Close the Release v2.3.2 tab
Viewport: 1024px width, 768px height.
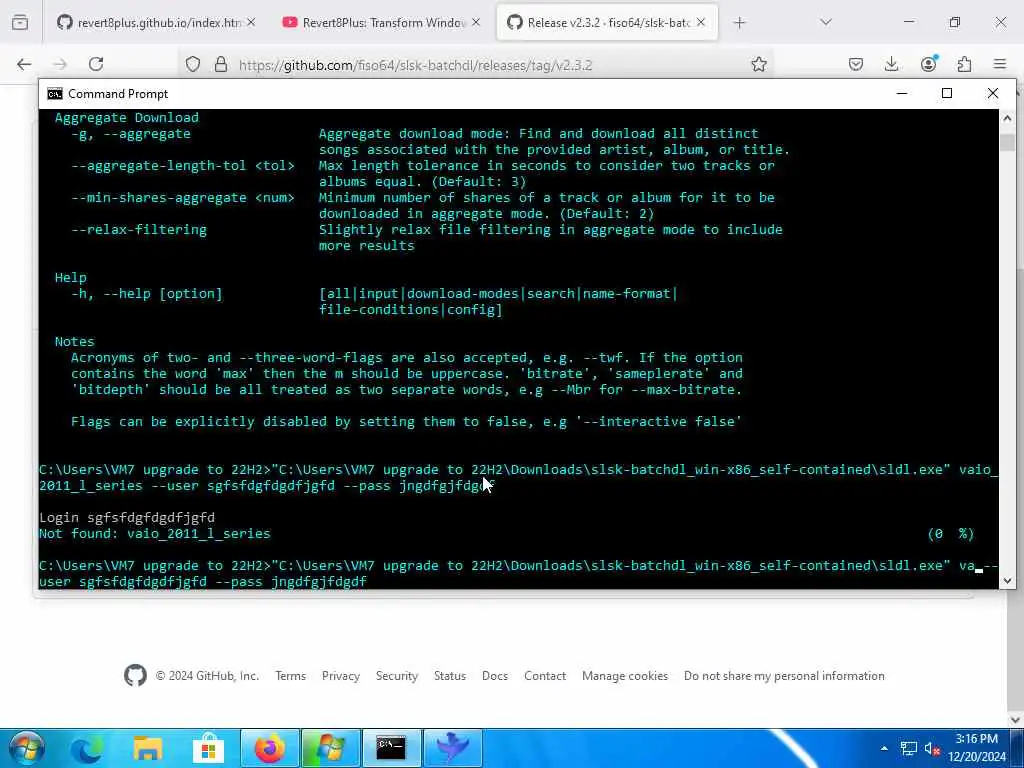pyautogui.click(x=701, y=22)
